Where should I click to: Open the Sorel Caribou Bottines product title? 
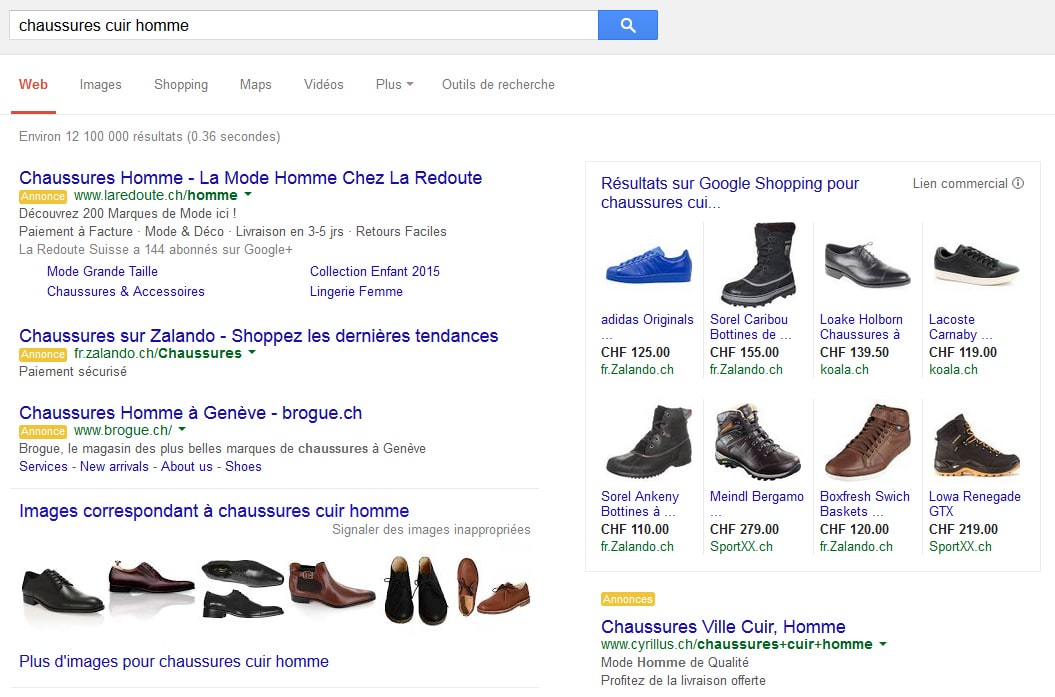pyautogui.click(x=750, y=327)
